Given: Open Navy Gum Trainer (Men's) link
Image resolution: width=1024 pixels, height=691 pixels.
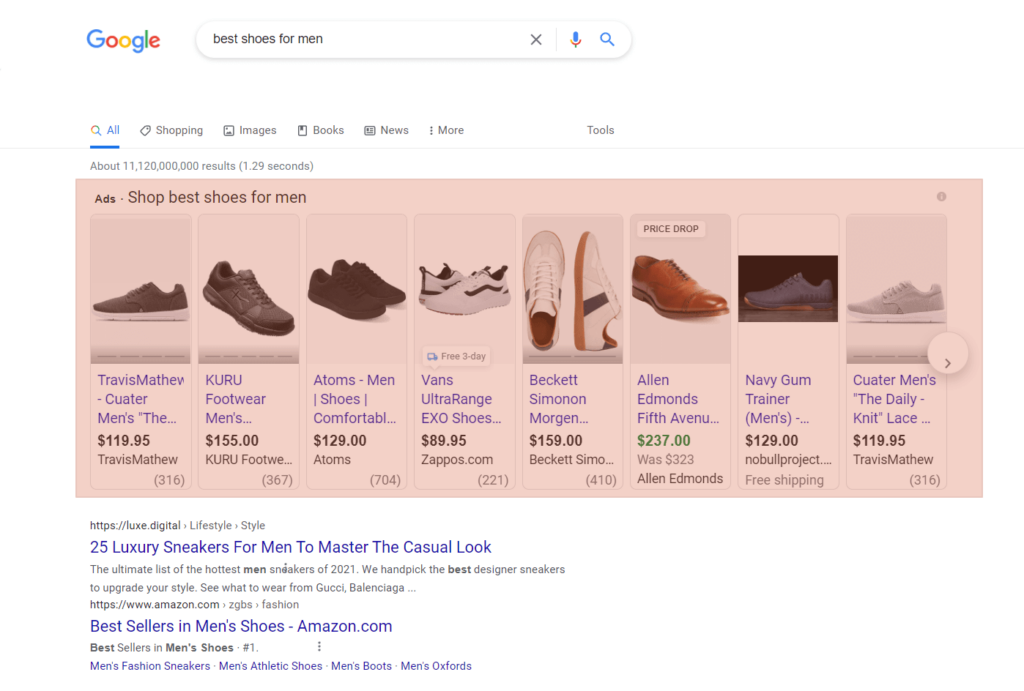Looking at the screenshot, I should [x=778, y=398].
